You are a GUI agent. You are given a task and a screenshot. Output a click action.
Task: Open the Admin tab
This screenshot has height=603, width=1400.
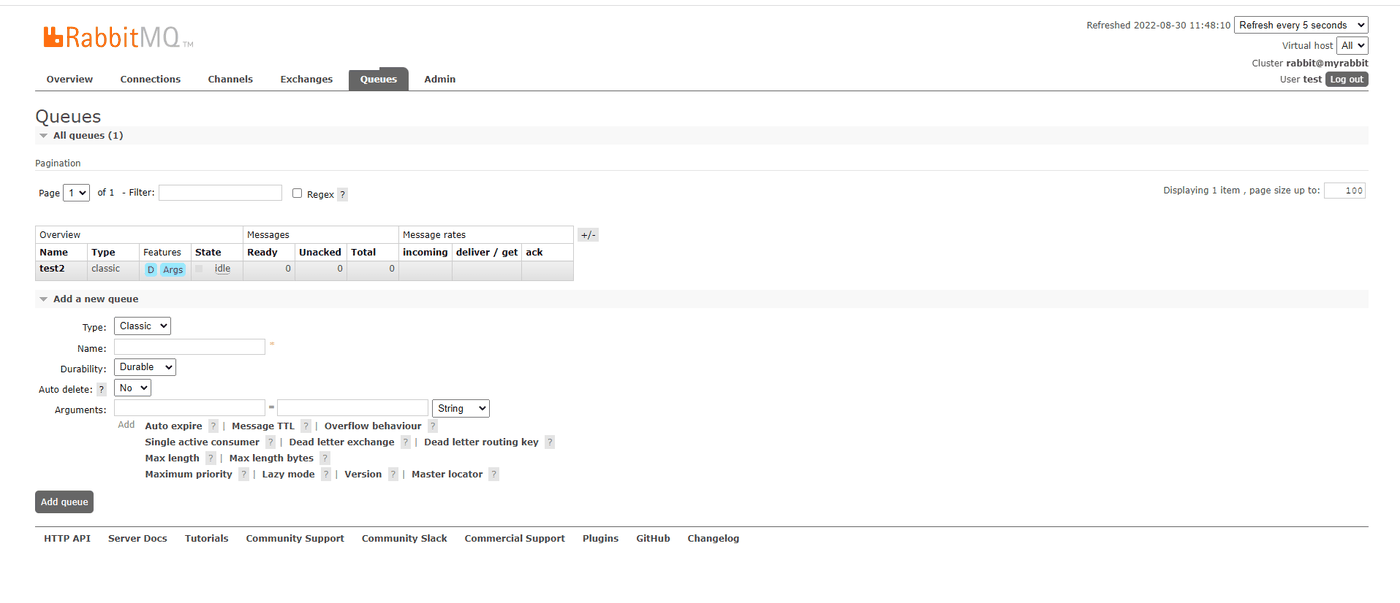(x=440, y=79)
